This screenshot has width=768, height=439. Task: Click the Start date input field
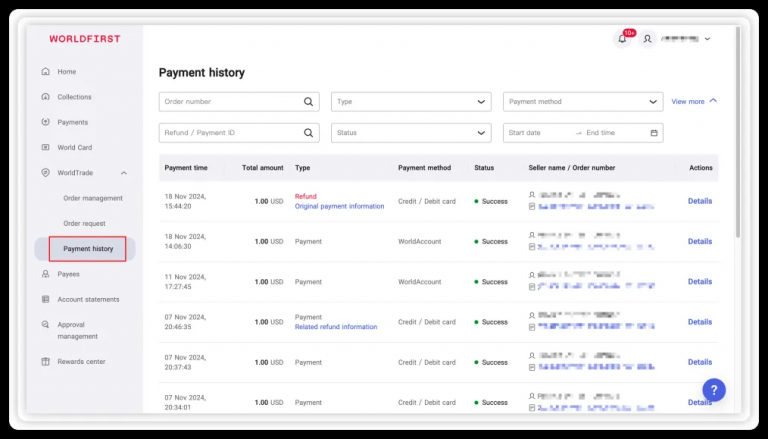[538, 133]
